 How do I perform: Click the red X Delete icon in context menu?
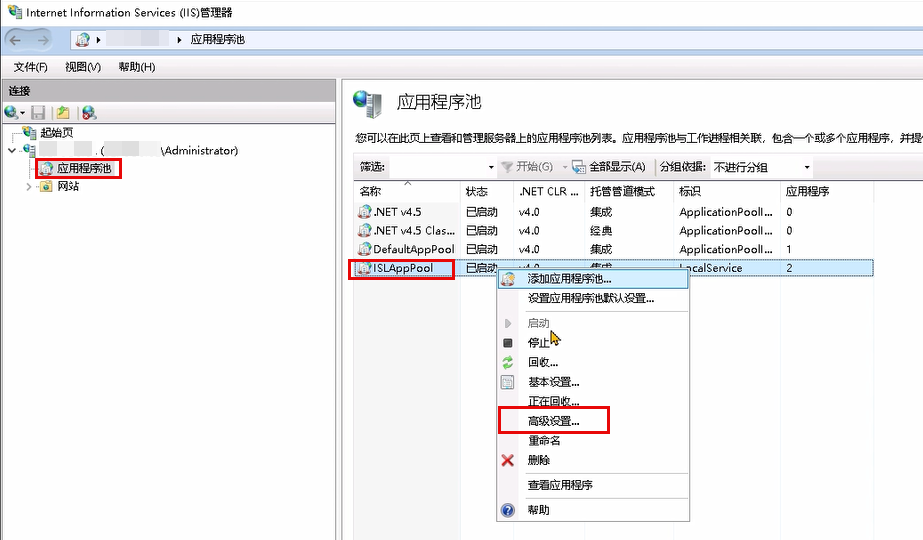[x=508, y=460]
